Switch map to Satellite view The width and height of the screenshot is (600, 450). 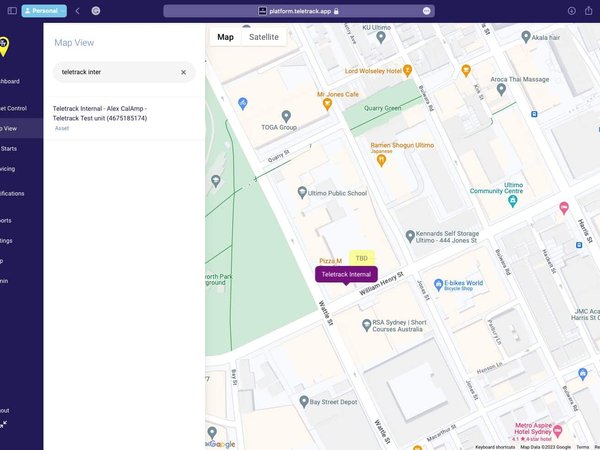pos(264,37)
